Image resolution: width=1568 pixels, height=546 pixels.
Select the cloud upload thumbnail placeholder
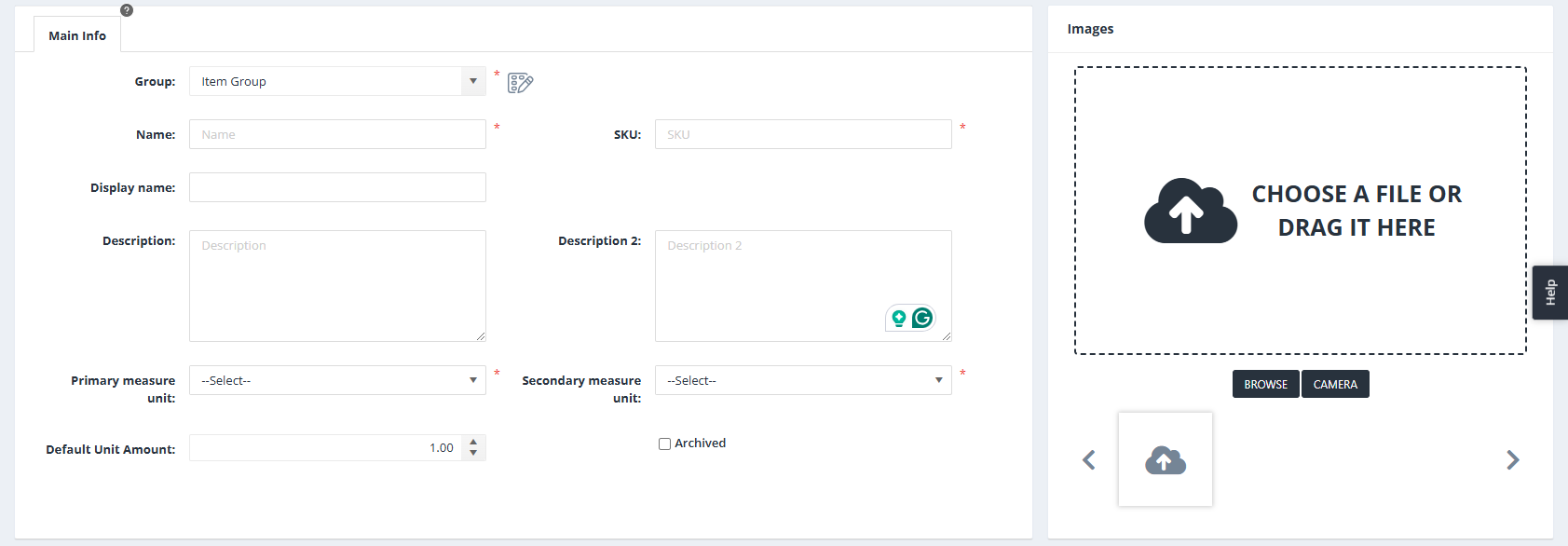[1165, 460]
